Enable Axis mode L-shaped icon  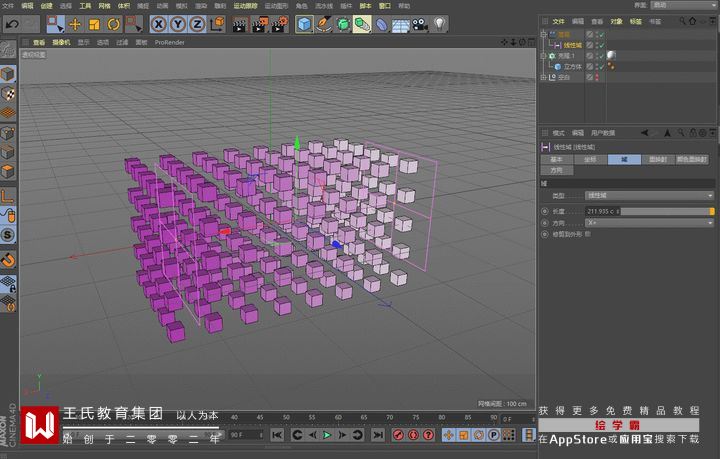click(x=8, y=196)
